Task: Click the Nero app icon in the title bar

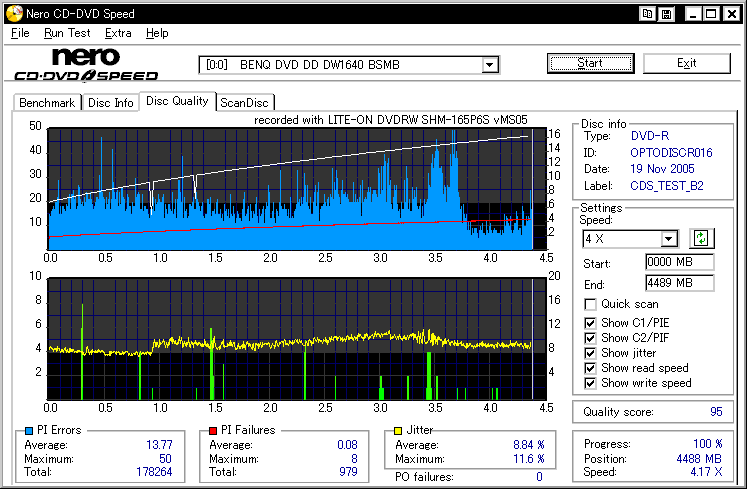Action: tap(12, 14)
